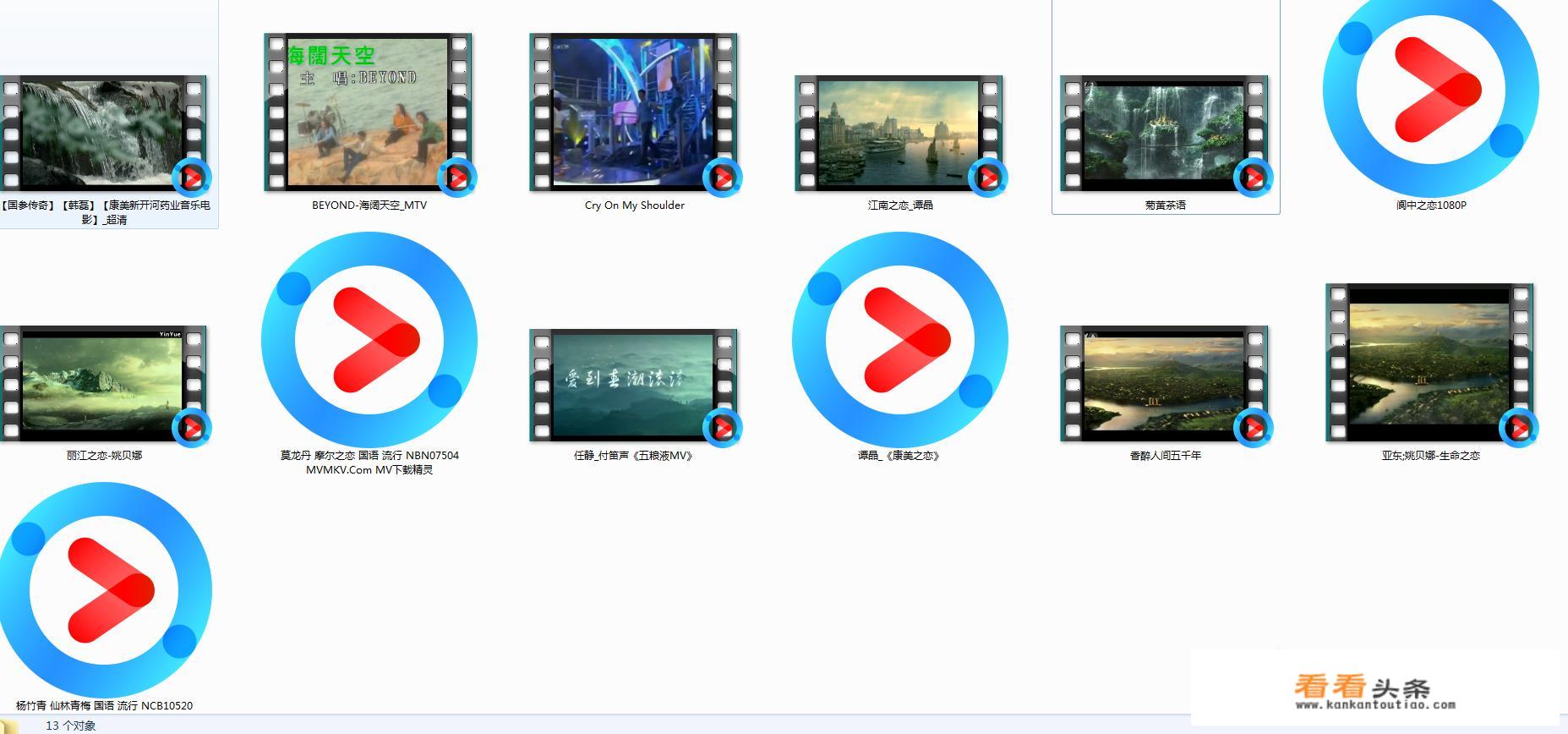The height and width of the screenshot is (734, 1568).
Task: Click the file name 阆中之恋1080P
Action: 1431,205
